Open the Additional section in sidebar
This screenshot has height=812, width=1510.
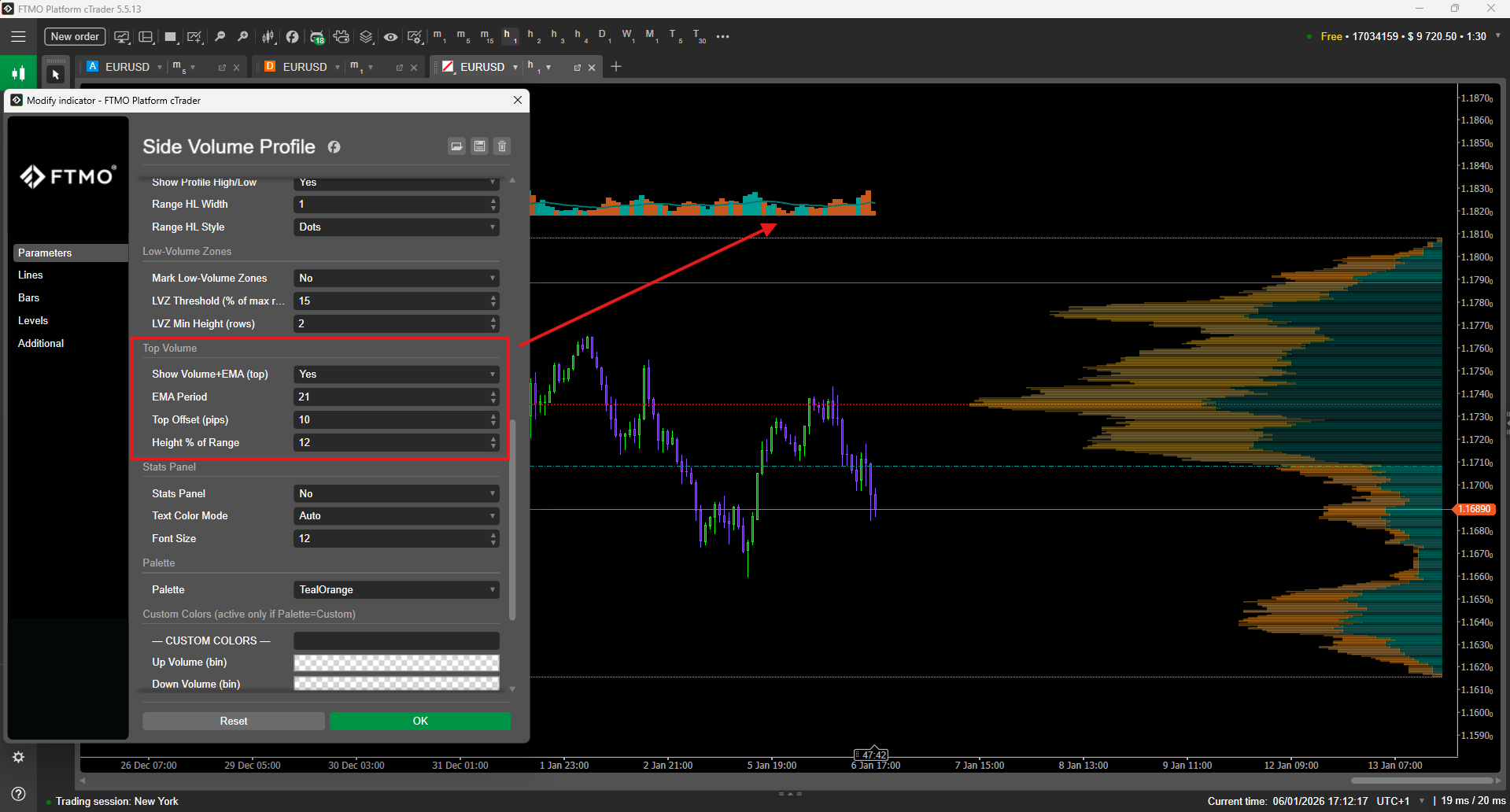coord(41,344)
